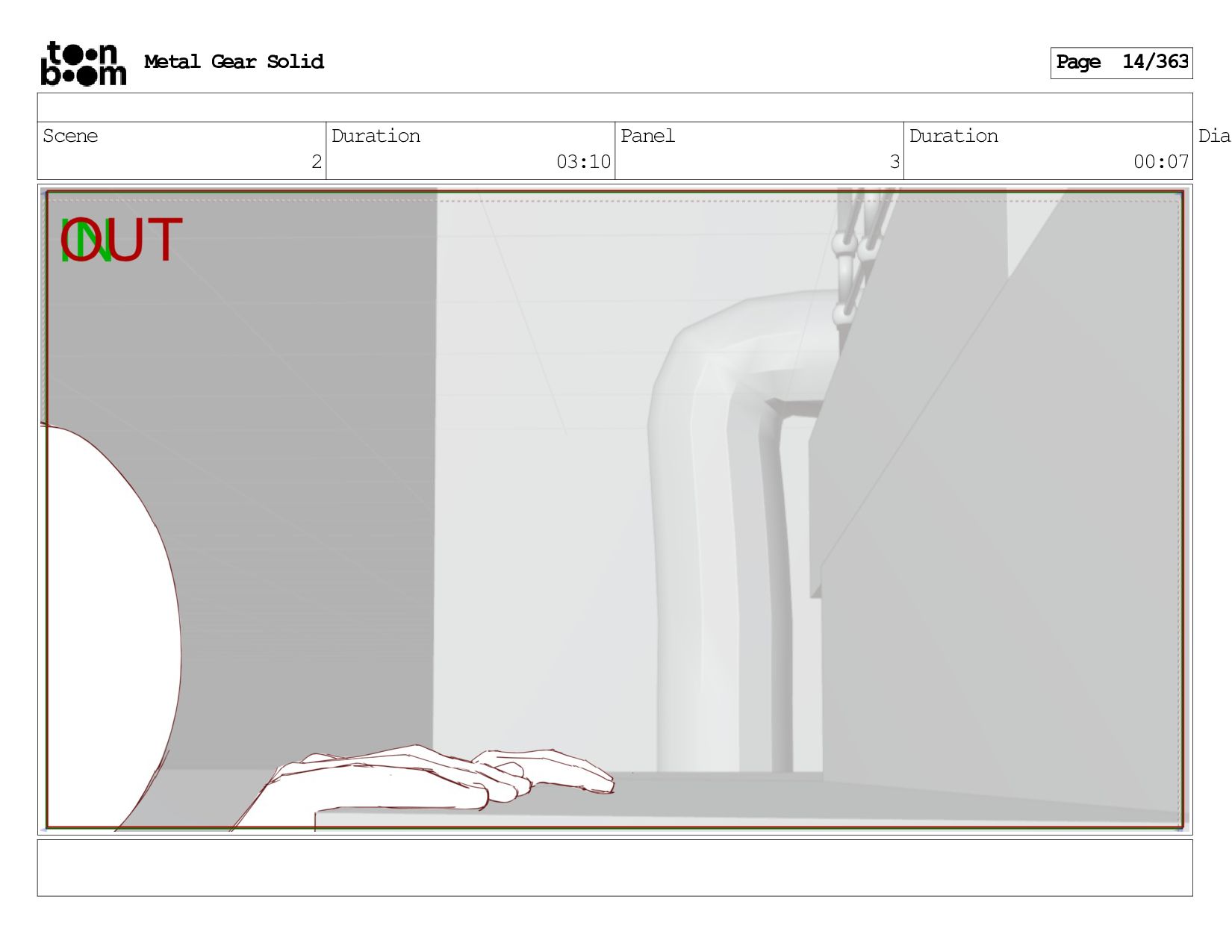Click the panel duration value '00:07'
Viewport: 1232px width, 952px height.
(1161, 162)
